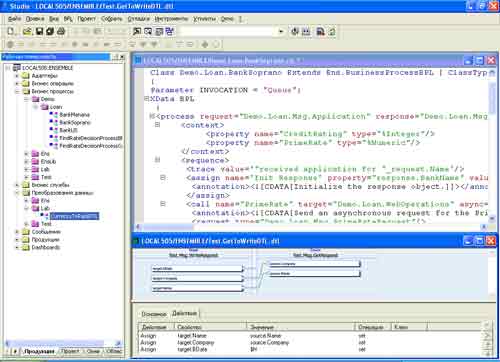
Task: Click the Save All toolbar icon
Action: tap(50, 31)
